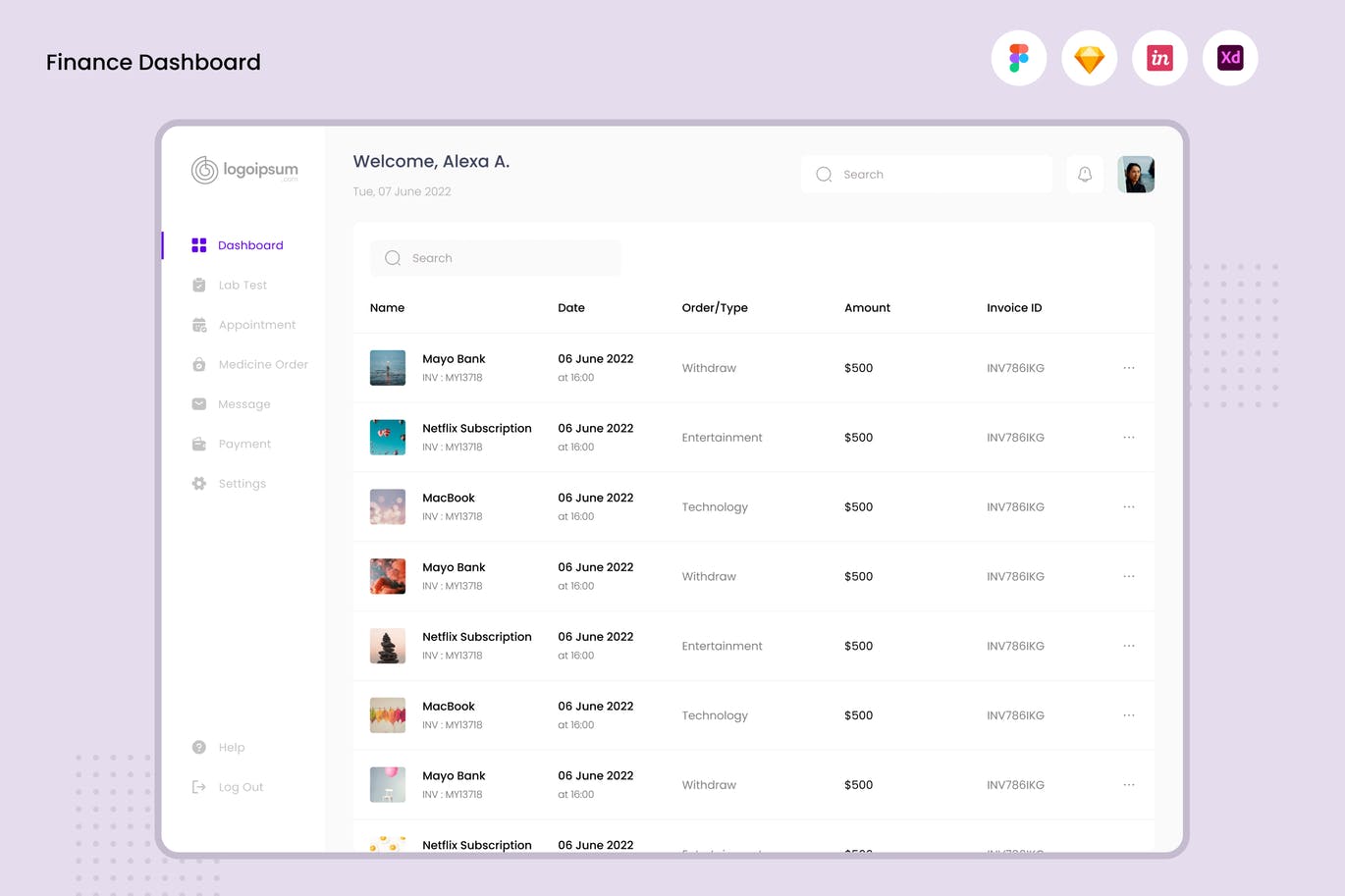Screen dimensions: 1345x896
Task: Open the Appointment page
Action: pos(257,325)
